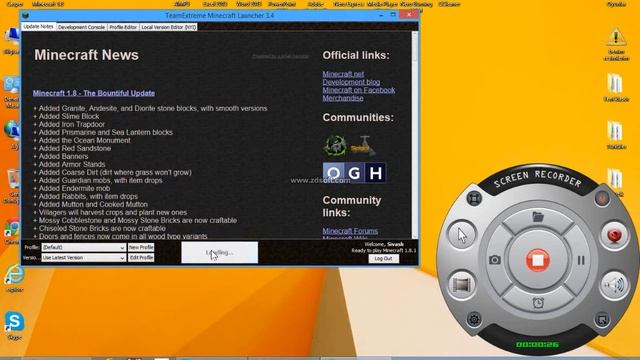Open the Development blog link
The image size is (640, 360).
[351, 82]
